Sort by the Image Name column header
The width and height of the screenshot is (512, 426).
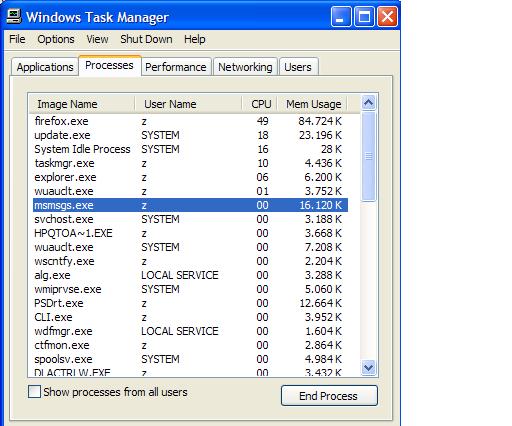82,104
